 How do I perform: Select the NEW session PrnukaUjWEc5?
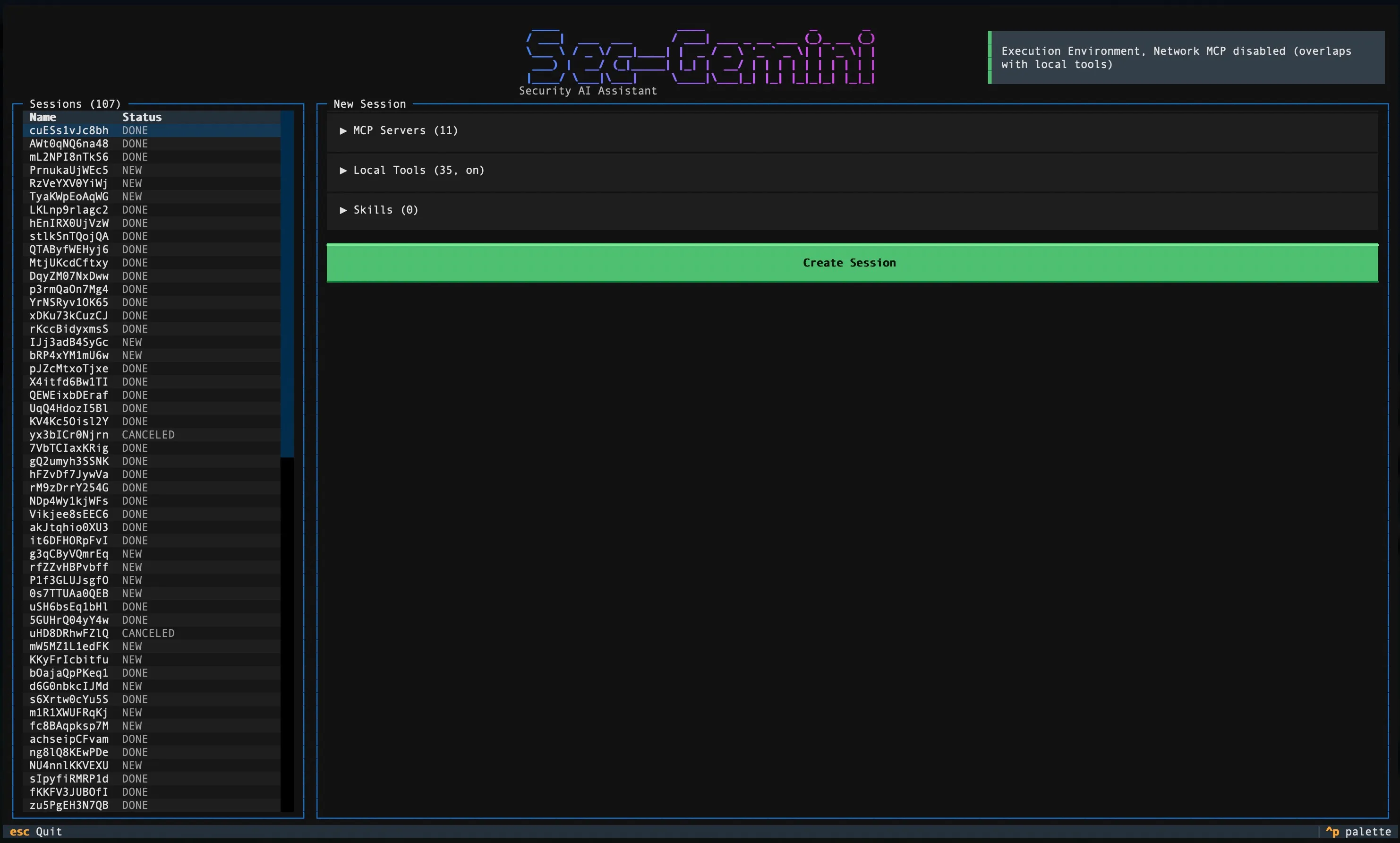pos(68,171)
